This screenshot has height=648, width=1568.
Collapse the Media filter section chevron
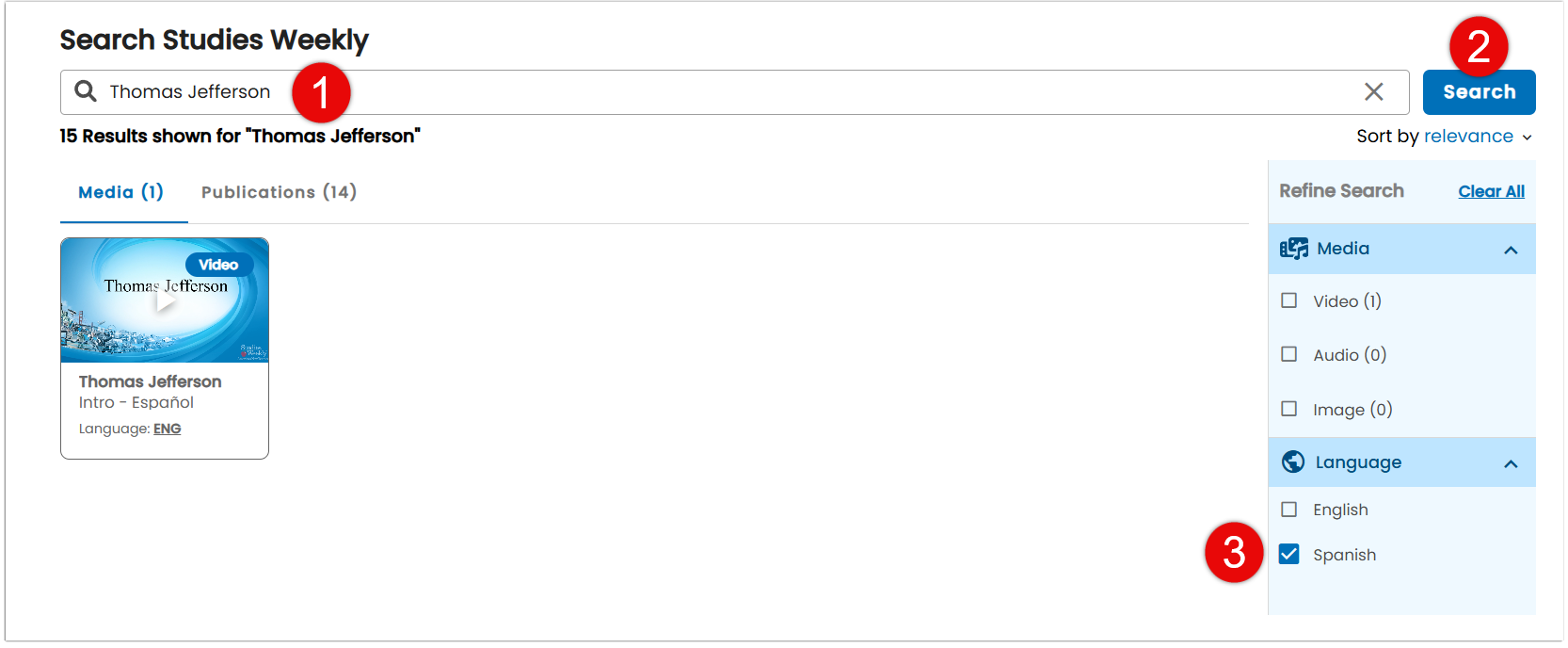(x=1511, y=250)
